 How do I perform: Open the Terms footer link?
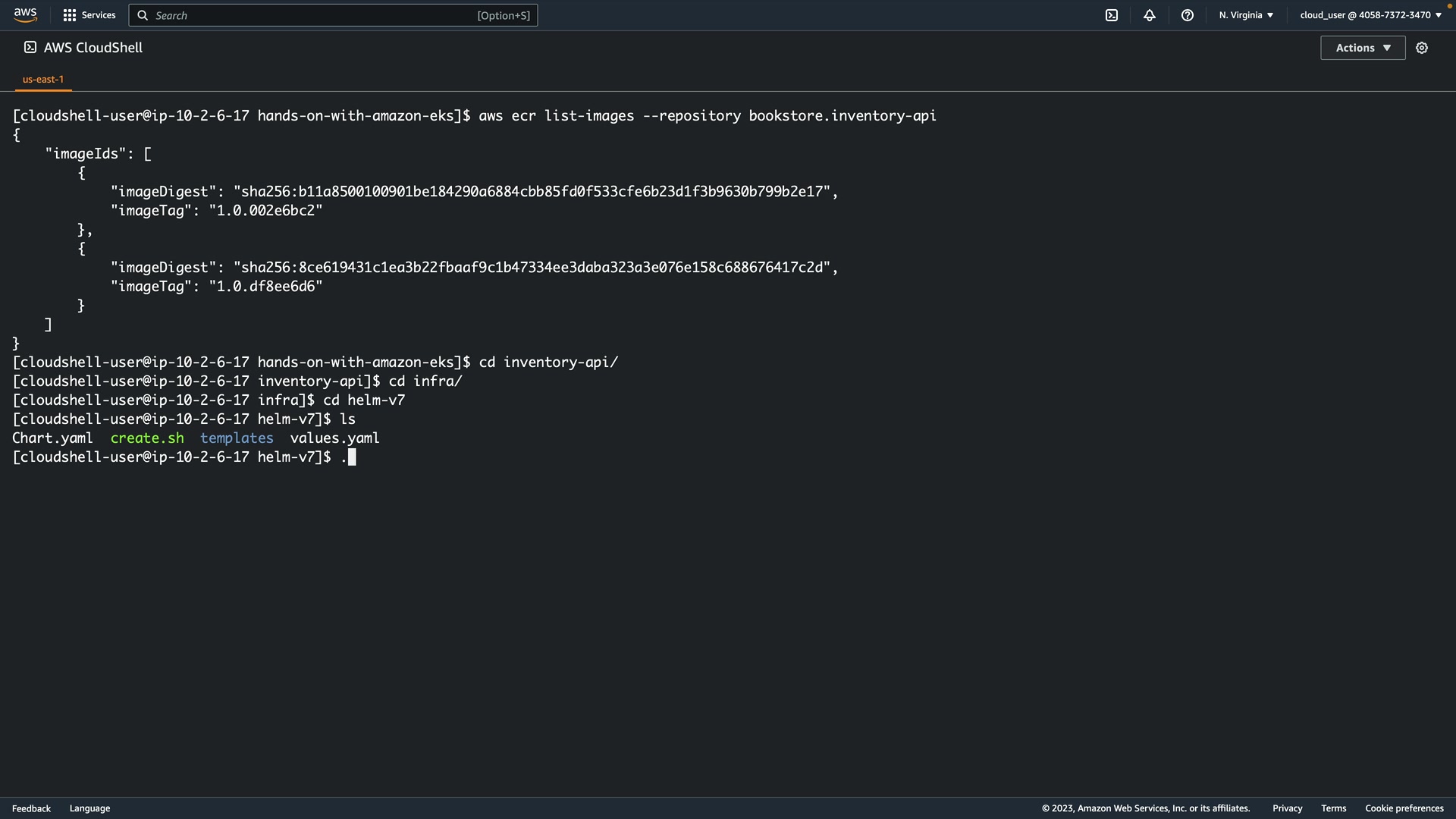[x=1333, y=808]
